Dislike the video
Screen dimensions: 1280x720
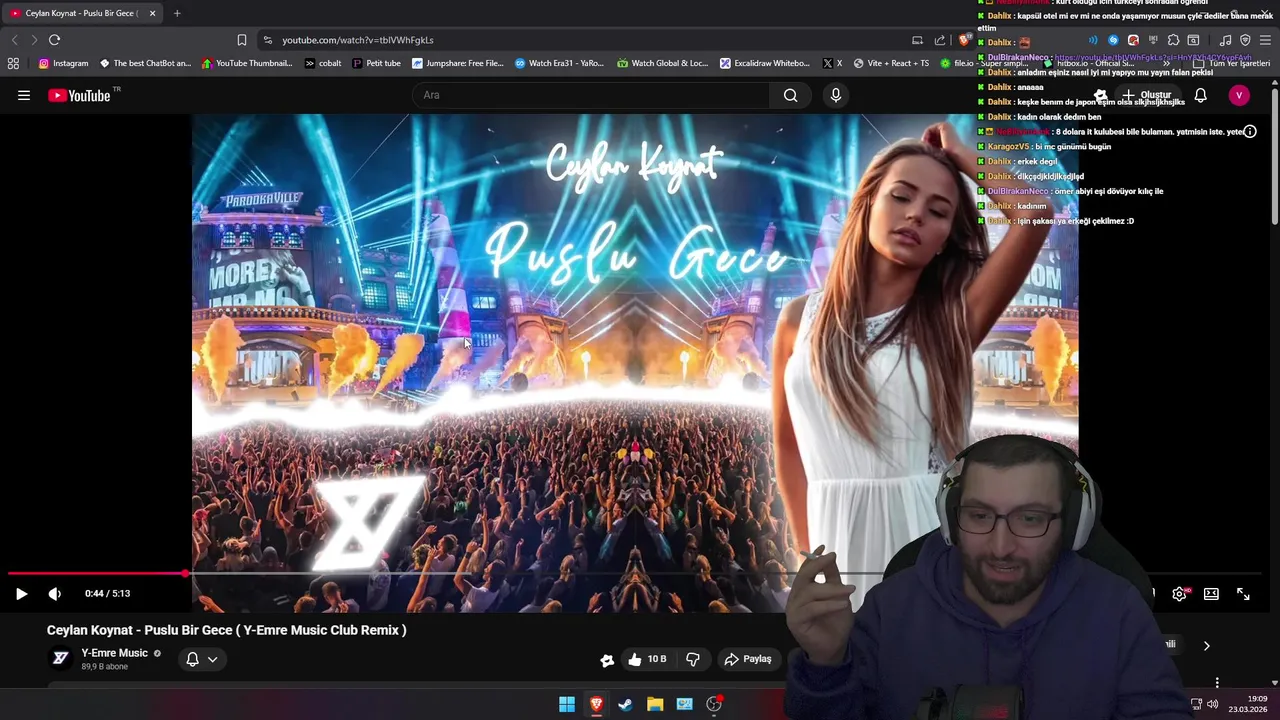point(693,659)
